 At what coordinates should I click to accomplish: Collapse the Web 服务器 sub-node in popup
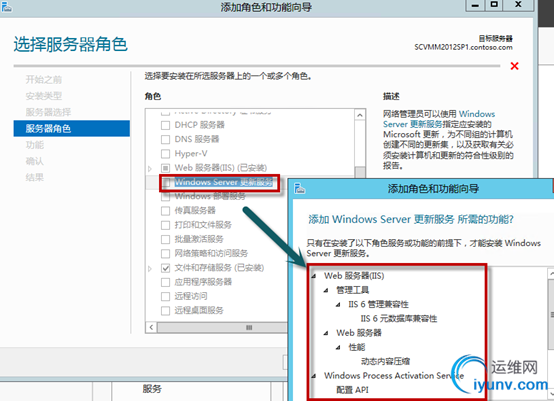point(326,333)
